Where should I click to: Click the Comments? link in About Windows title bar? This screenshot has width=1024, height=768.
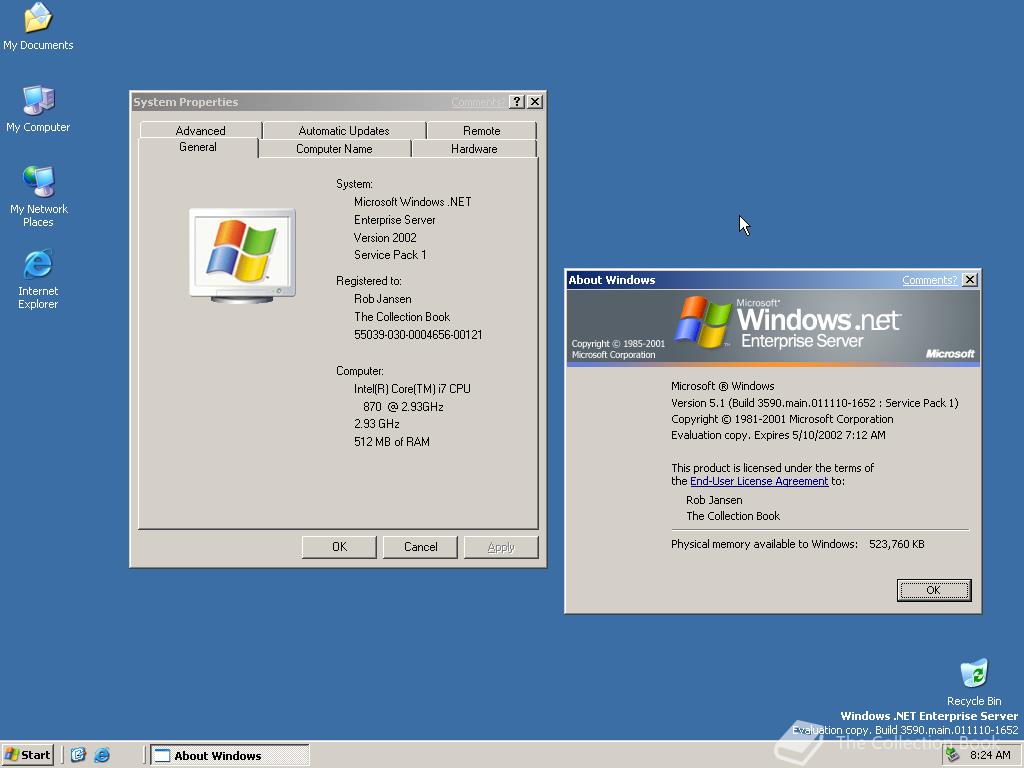pos(929,280)
